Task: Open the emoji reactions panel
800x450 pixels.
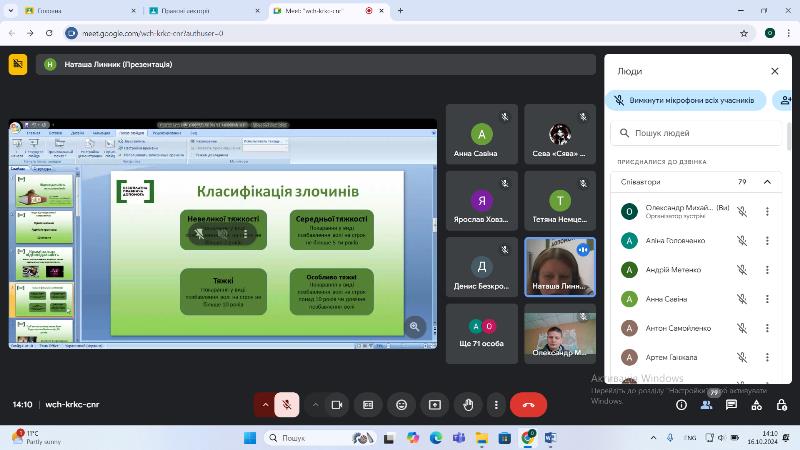Action: tap(402, 404)
